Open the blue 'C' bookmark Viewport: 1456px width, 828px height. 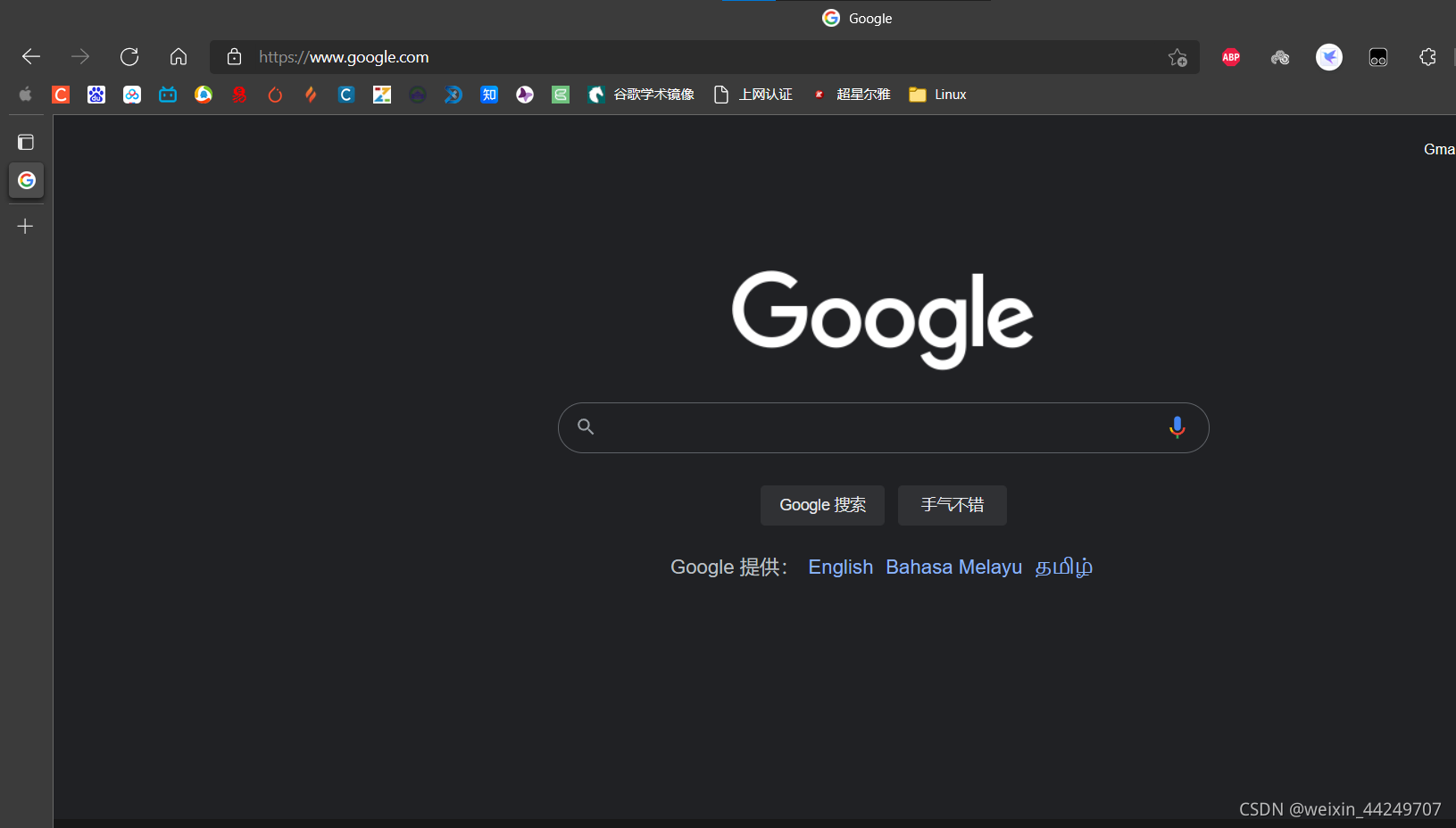pyautogui.click(x=346, y=95)
